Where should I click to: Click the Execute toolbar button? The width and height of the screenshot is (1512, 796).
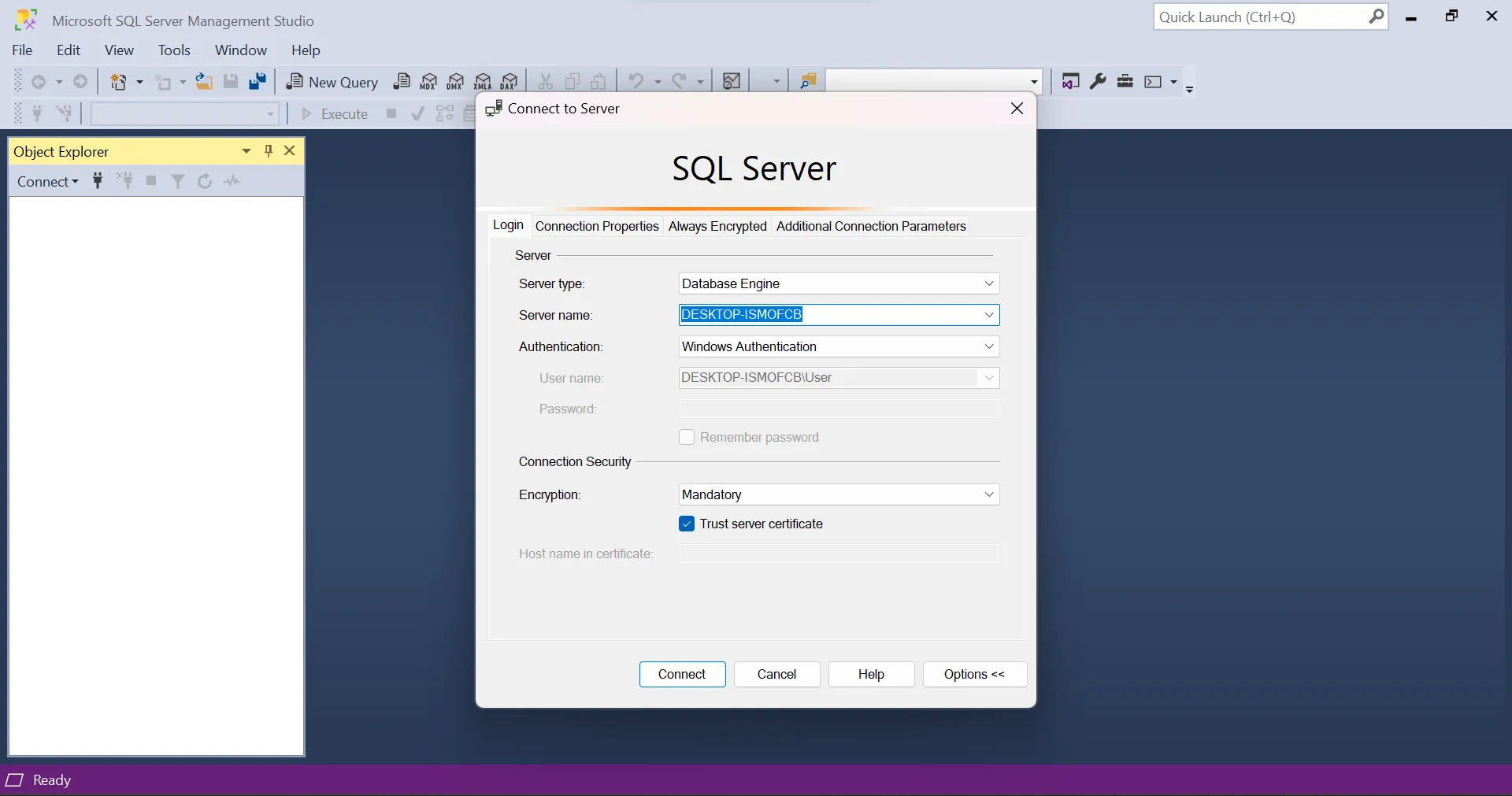335,114
